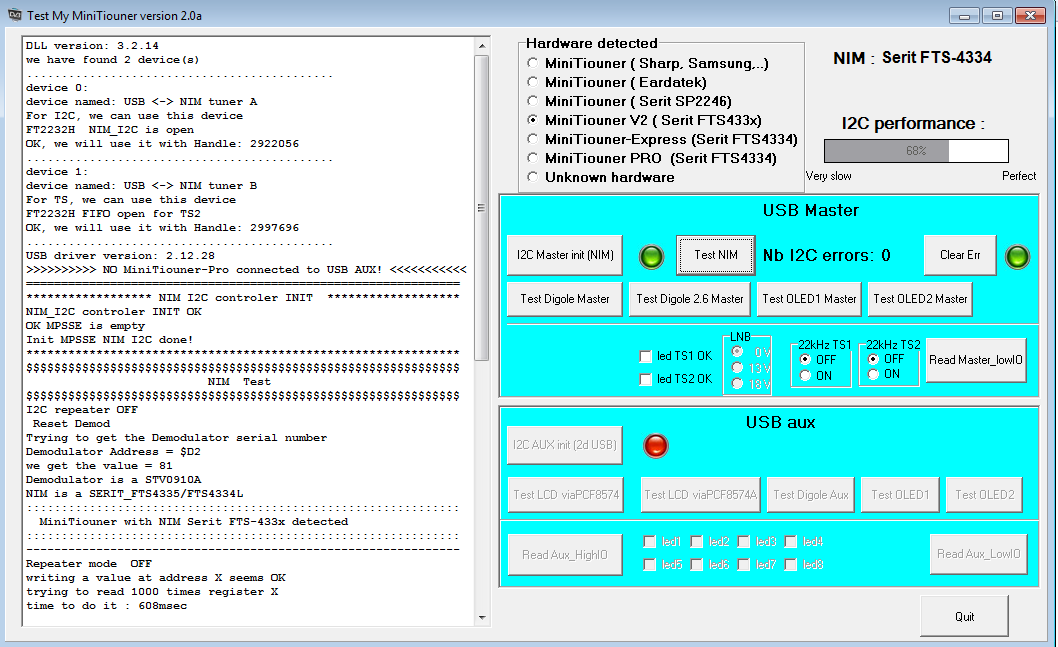Click log scrollbar up arrow
The image size is (1058, 647).
click(482, 46)
